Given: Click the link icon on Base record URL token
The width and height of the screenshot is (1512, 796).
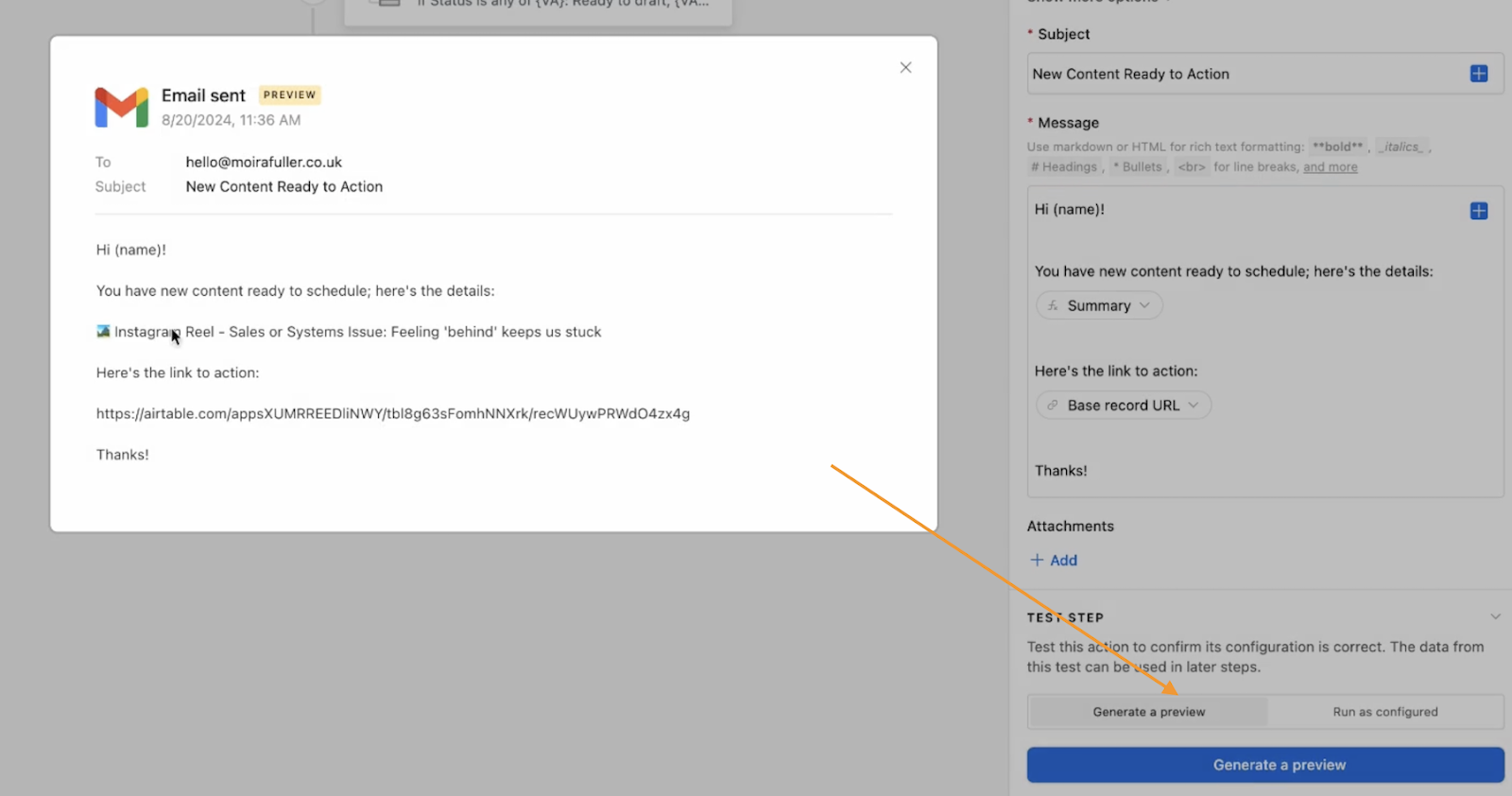Looking at the screenshot, I should coord(1053,406).
